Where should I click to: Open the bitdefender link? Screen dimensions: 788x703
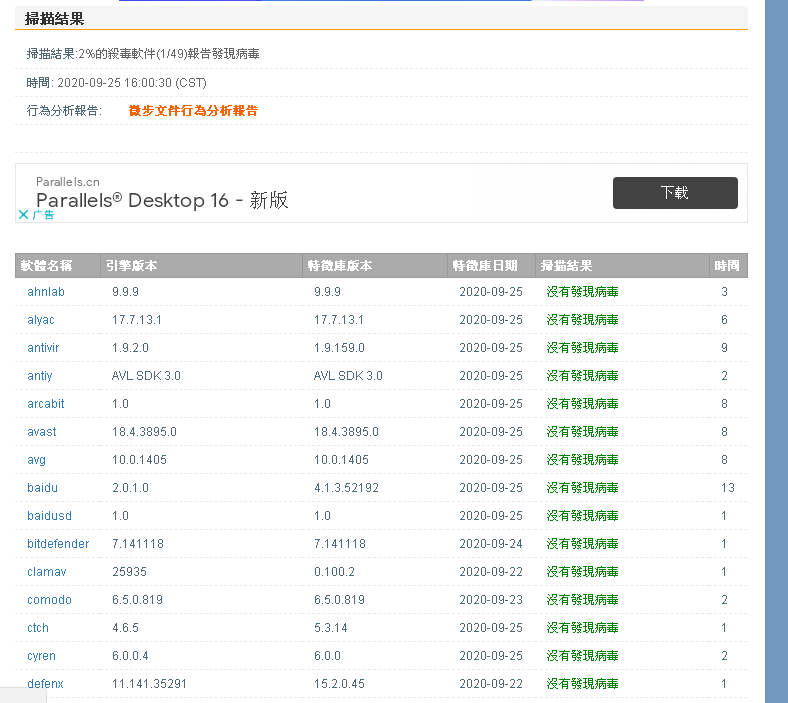tap(58, 544)
